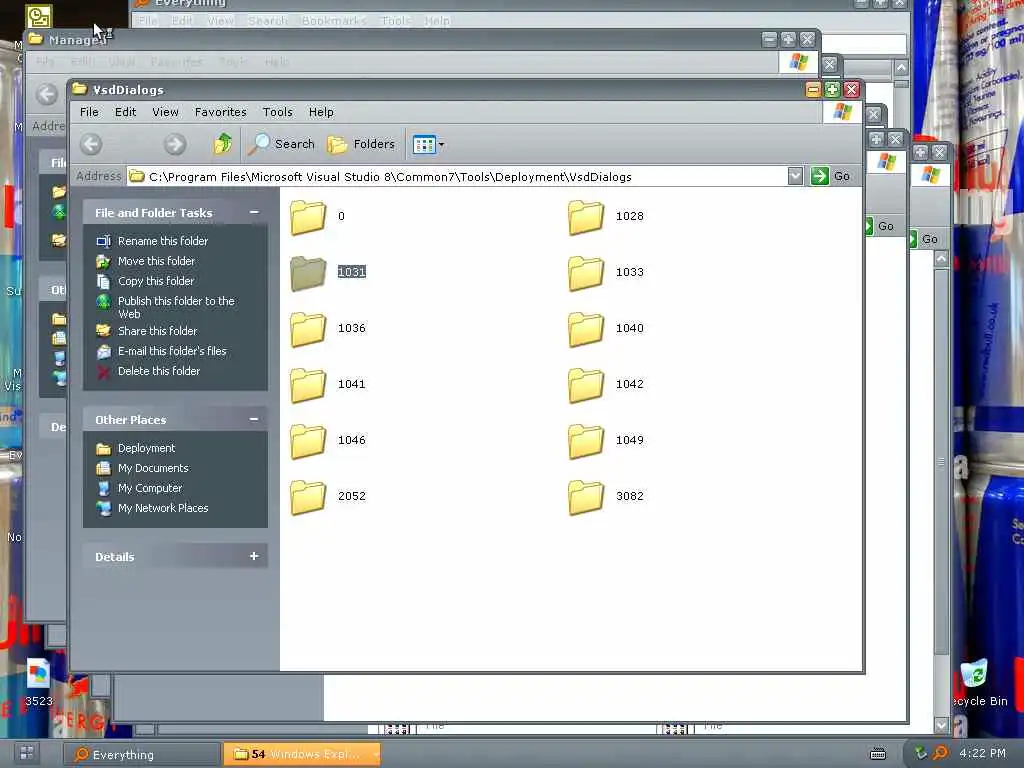
Task: Open the 1041 folder icon
Action: (x=308, y=385)
